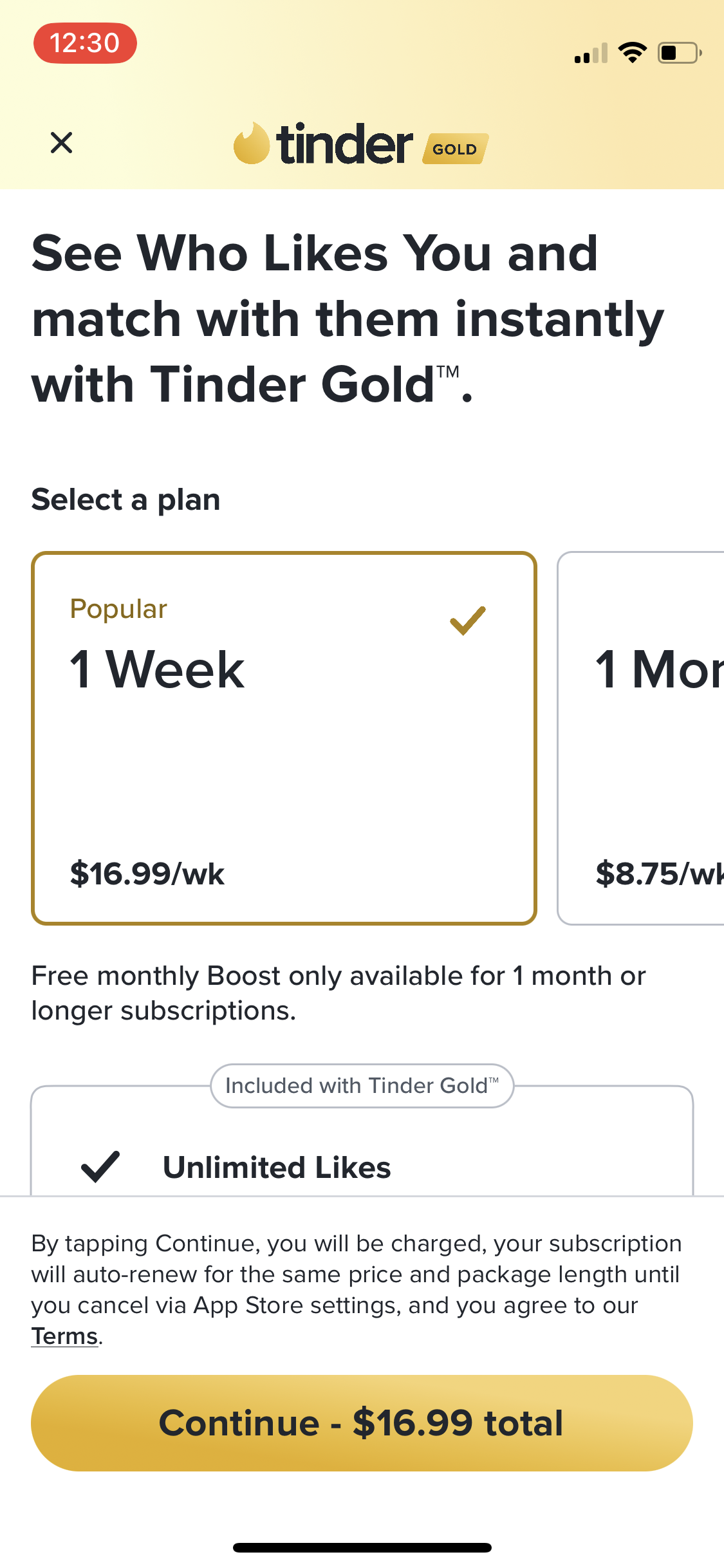The image size is (724, 1568).
Task: Tap the Unlimited Likes feature row
Action: [x=277, y=1167]
